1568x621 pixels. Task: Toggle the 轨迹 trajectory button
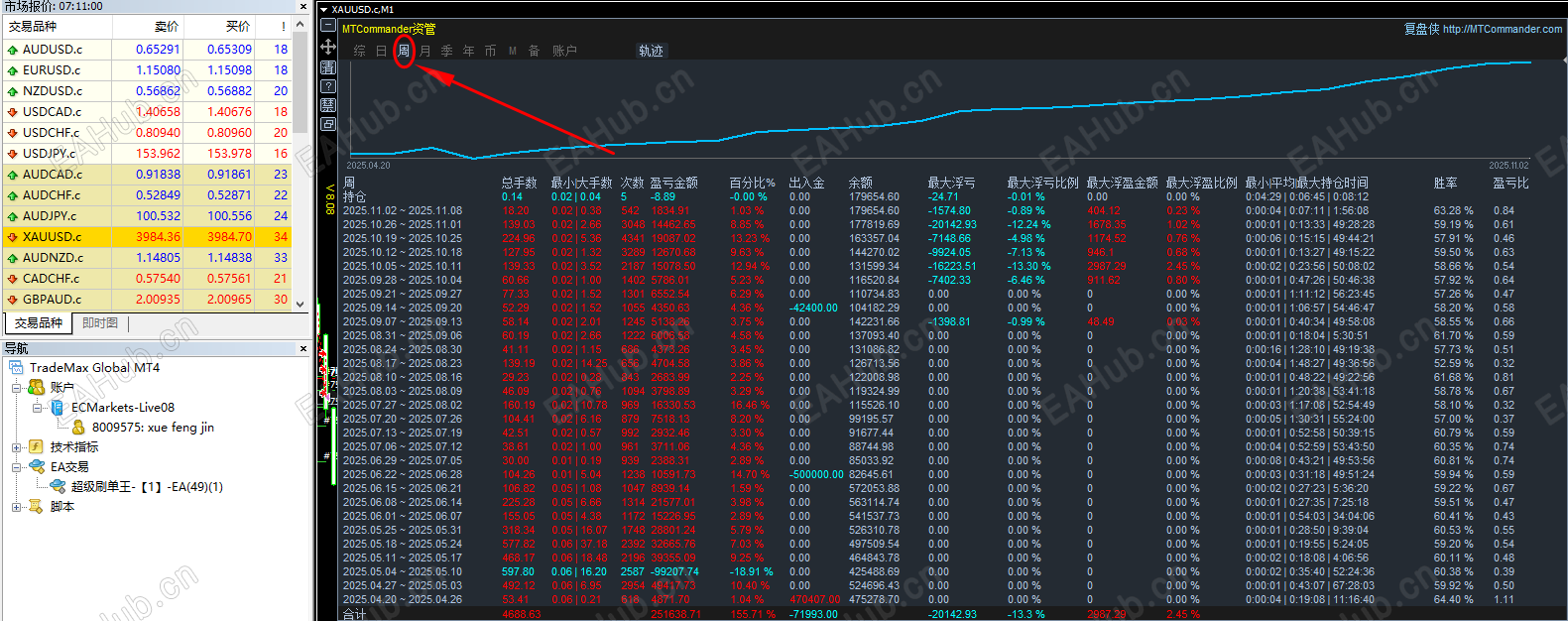651,51
